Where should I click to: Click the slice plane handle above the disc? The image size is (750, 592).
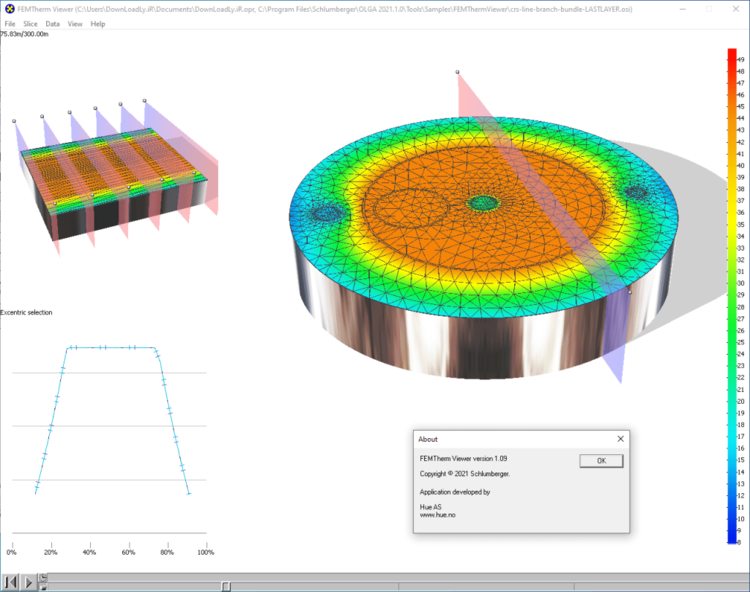tap(458, 72)
